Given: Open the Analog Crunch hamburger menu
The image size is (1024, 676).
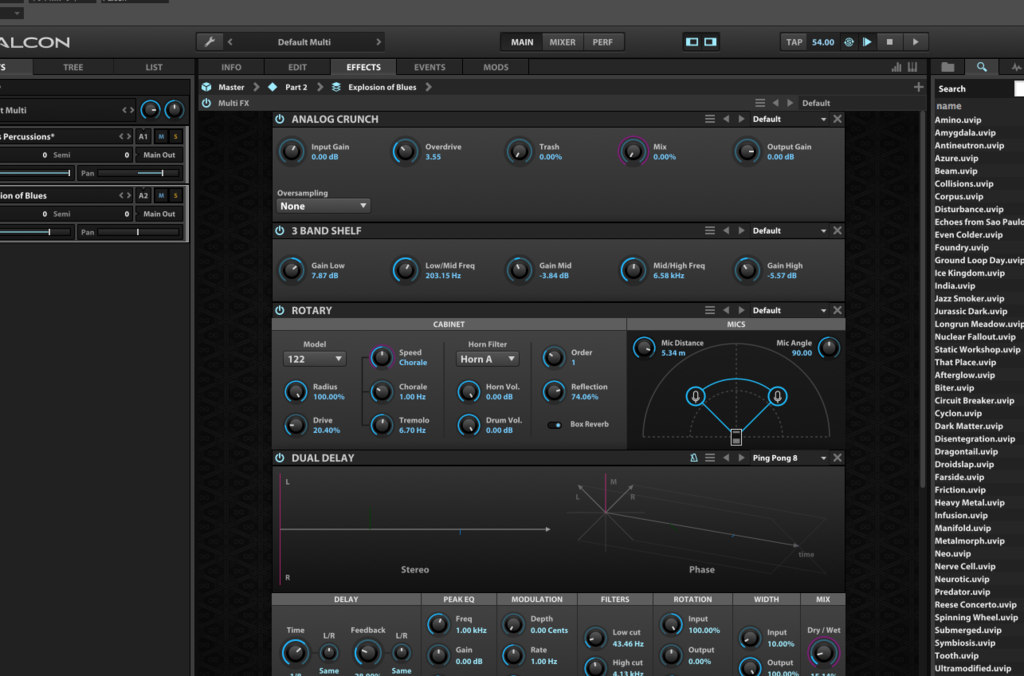Looking at the screenshot, I should click(710, 119).
